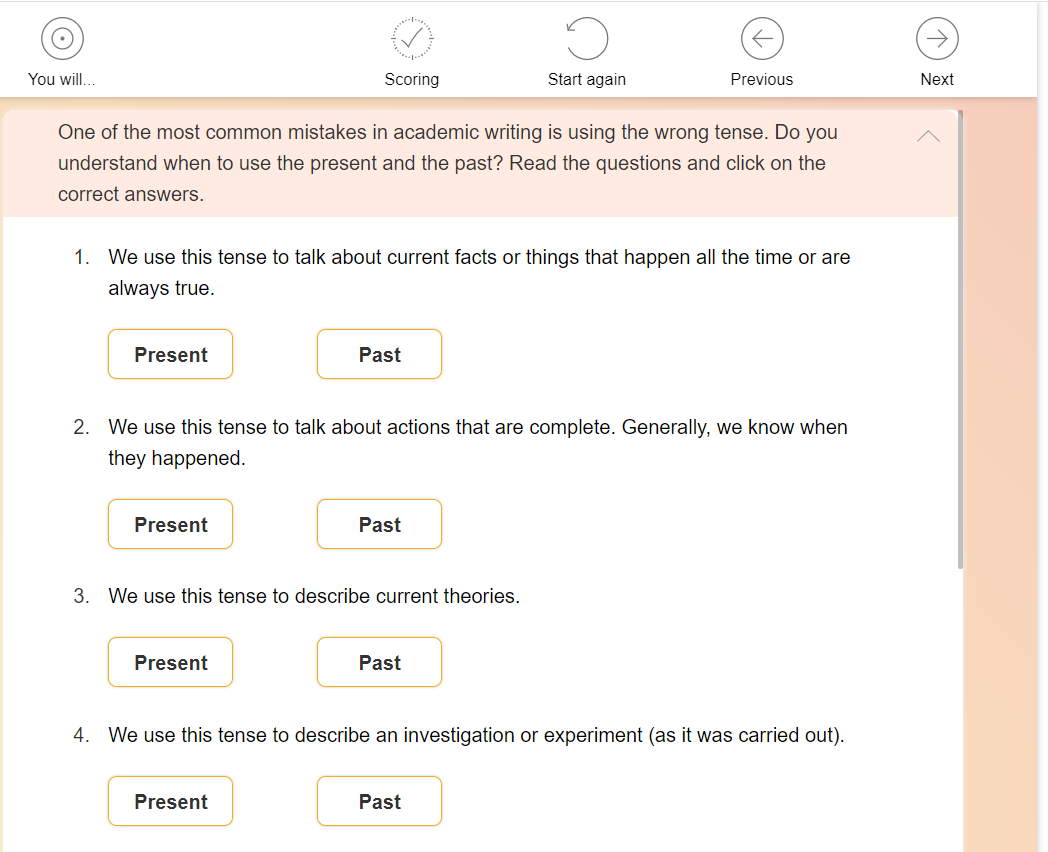Go back with the Previous arrow icon
Image resolution: width=1048 pixels, height=852 pixels.
[x=762, y=39]
